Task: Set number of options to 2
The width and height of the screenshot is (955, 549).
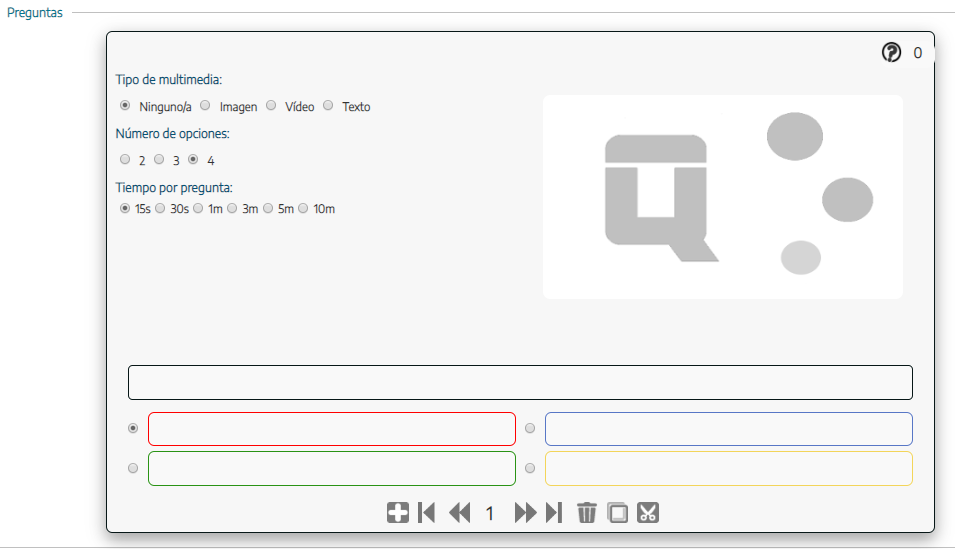Action: 125,159
